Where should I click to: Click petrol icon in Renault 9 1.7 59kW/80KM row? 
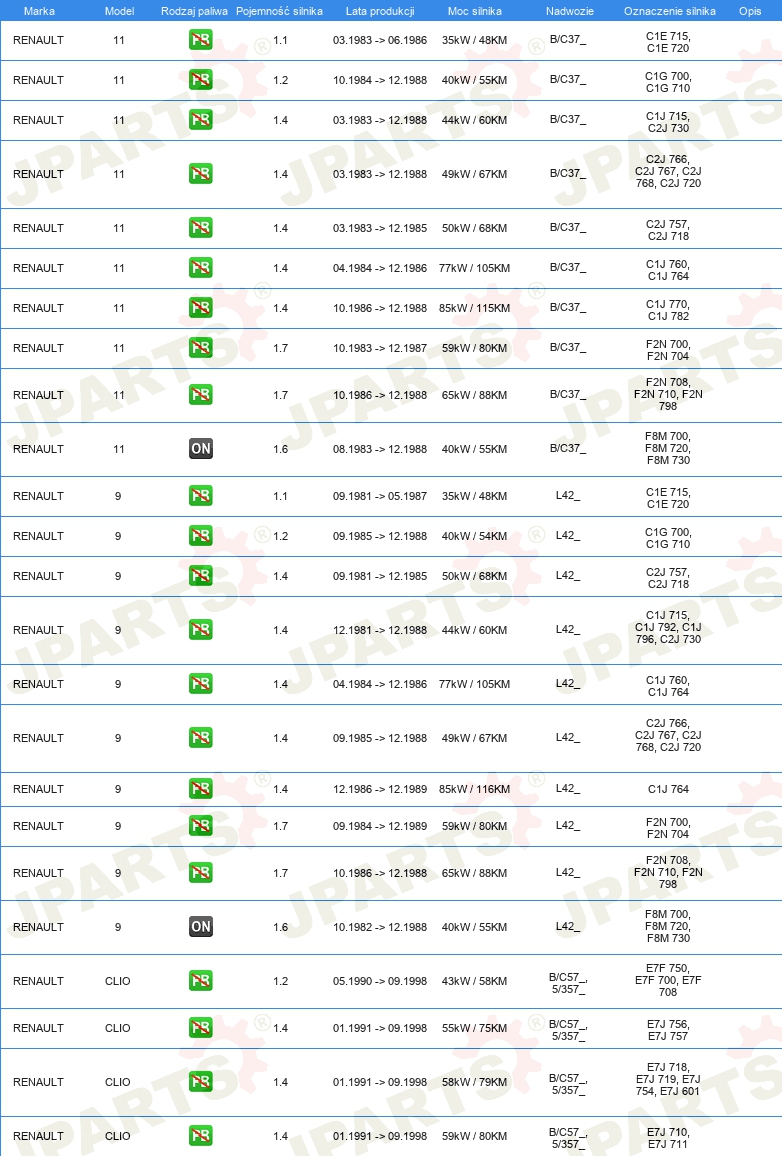(200, 826)
